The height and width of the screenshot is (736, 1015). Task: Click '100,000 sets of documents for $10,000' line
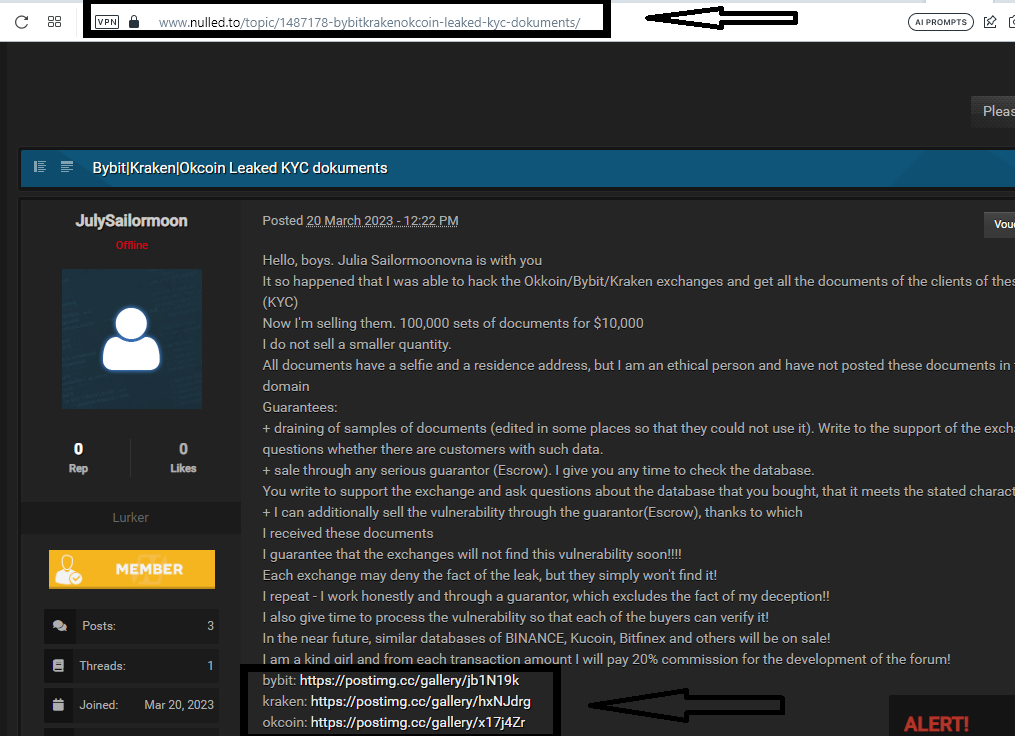coord(521,323)
